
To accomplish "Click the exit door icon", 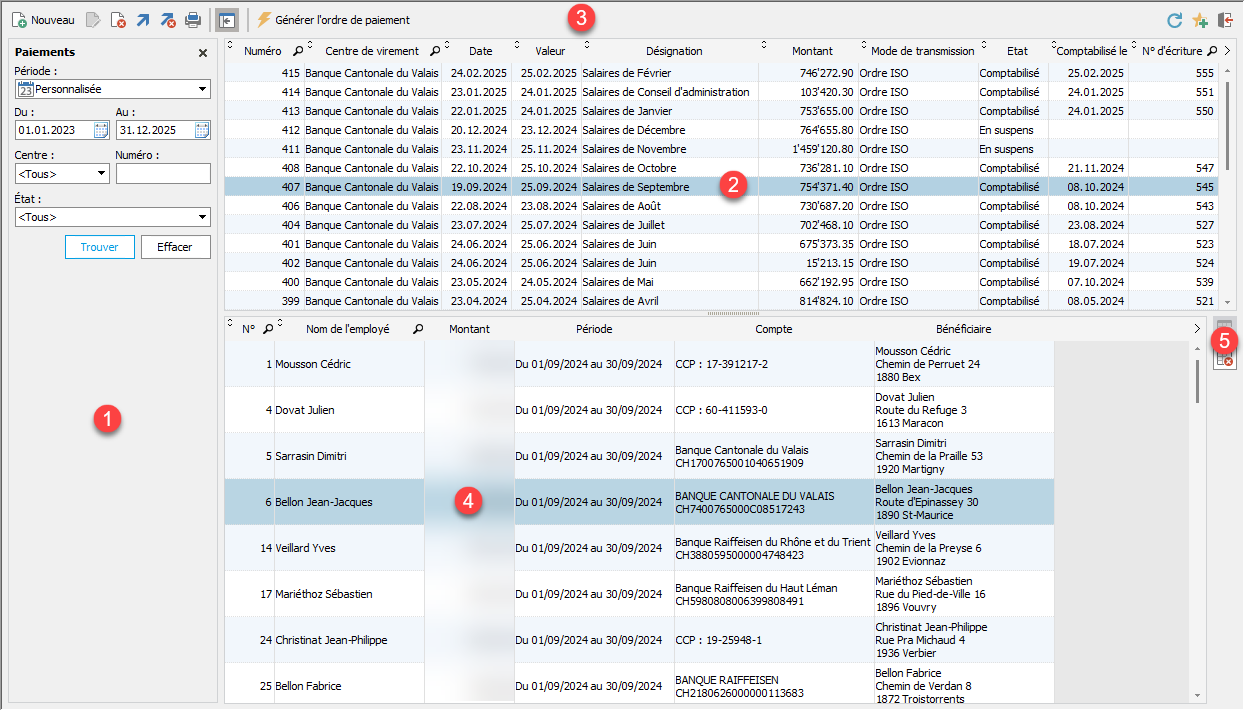I will point(1225,20).
